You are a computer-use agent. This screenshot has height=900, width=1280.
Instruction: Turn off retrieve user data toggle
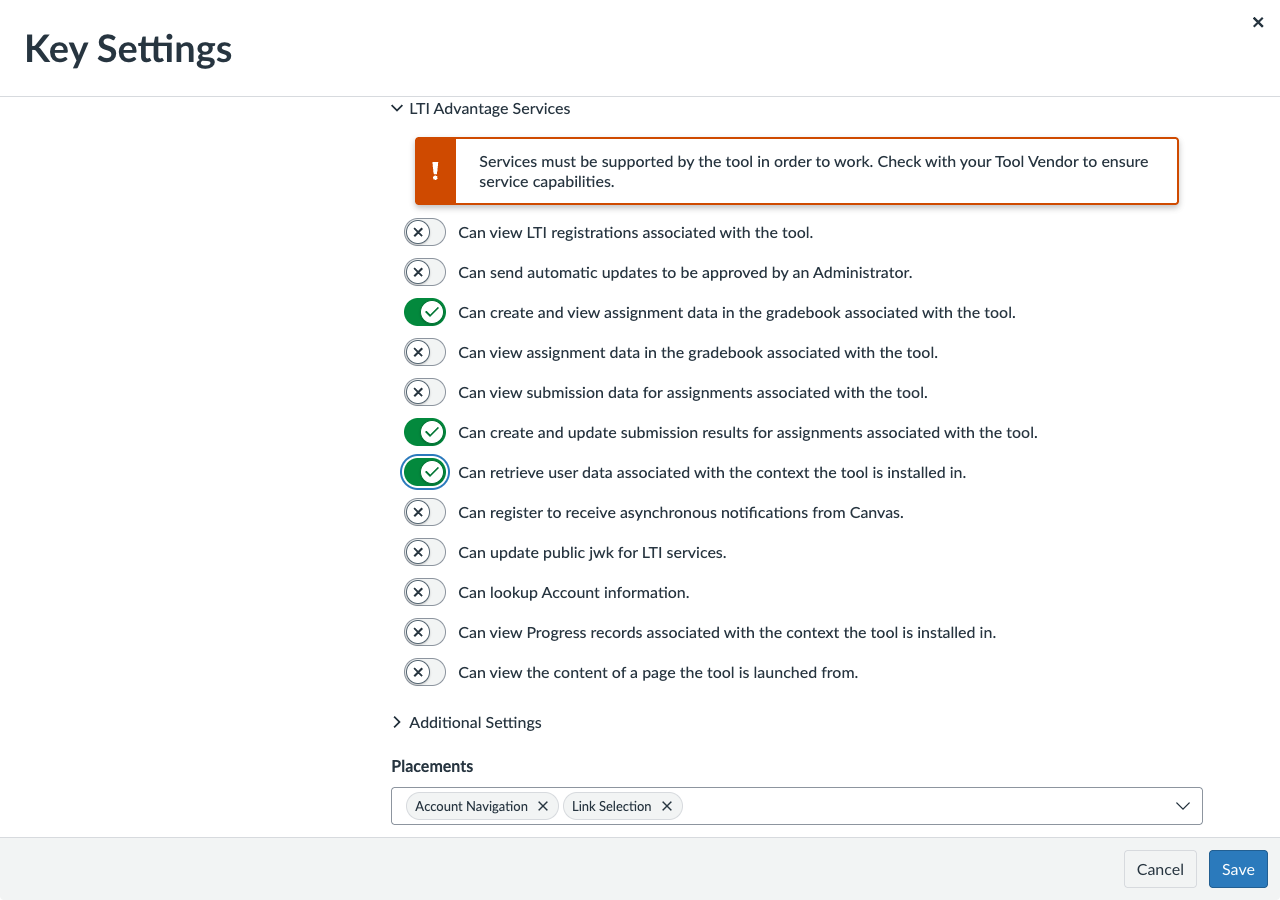[425, 473]
